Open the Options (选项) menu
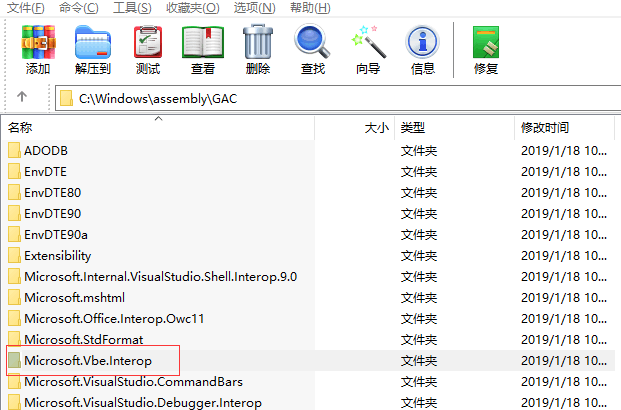The height and width of the screenshot is (410, 621). coord(254,8)
